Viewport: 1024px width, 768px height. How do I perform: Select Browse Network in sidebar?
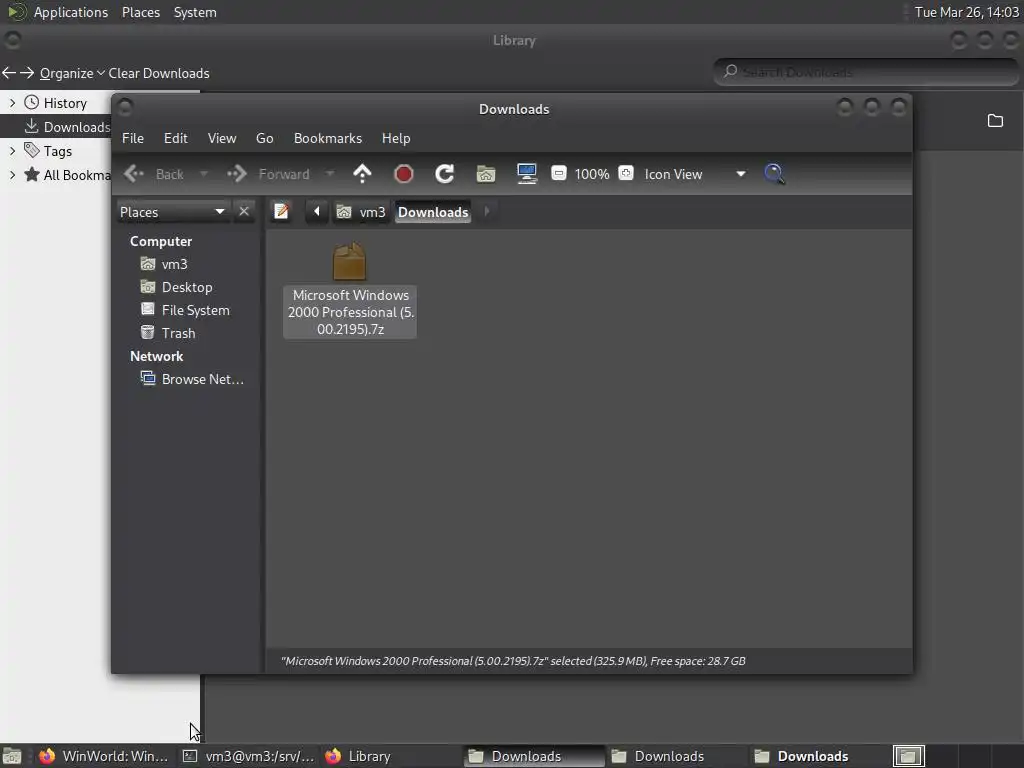(192, 379)
